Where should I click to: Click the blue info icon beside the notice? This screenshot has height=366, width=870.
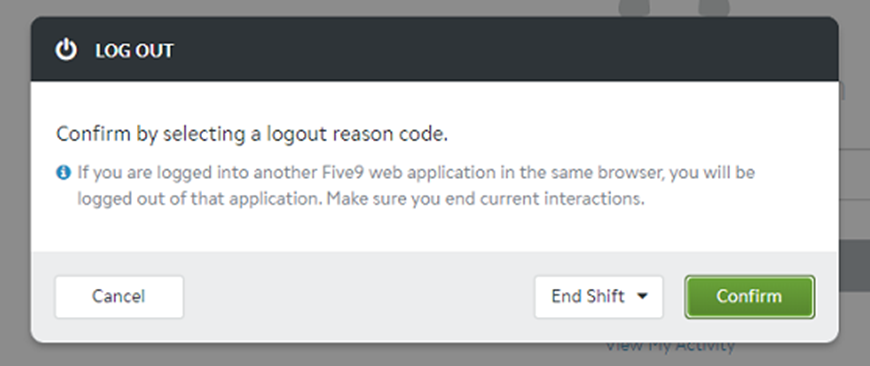[64, 172]
